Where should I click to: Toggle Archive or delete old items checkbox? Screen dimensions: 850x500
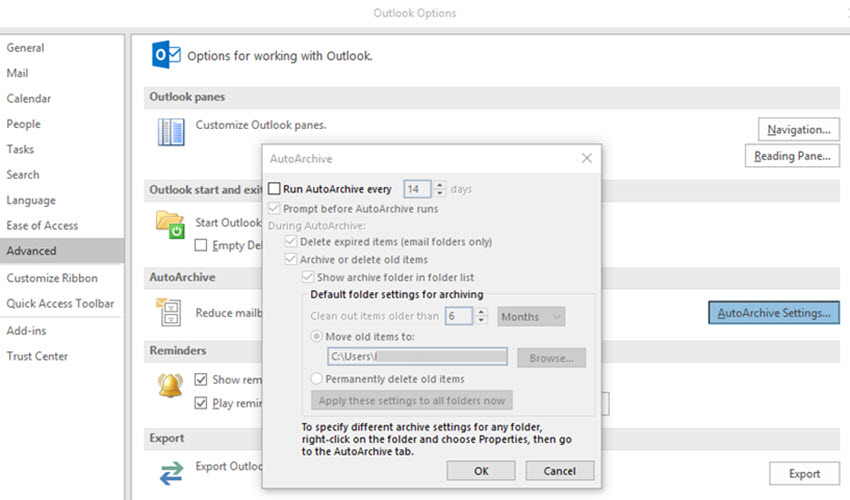(x=291, y=259)
